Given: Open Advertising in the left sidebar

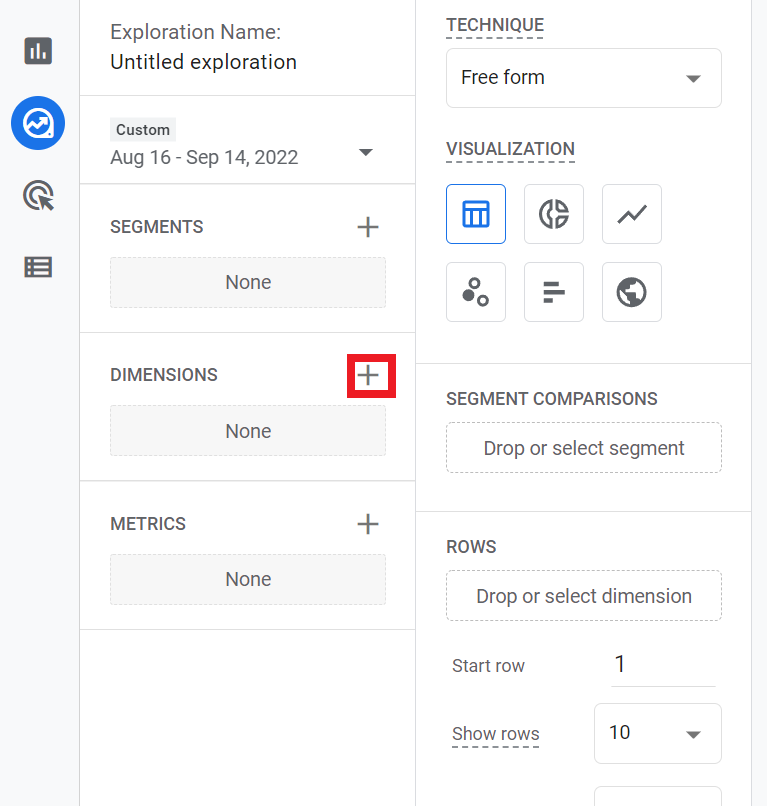Looking at the screenshot, I should 38,196.
